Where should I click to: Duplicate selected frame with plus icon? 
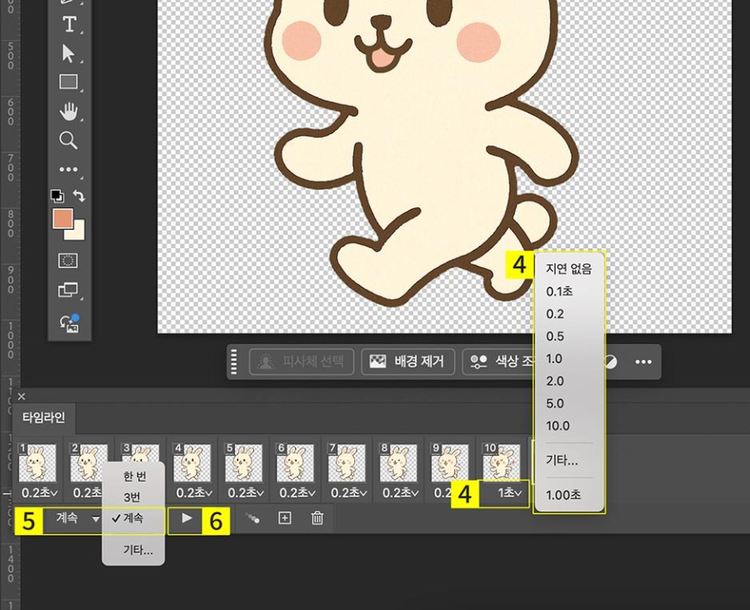tap(284, 518)
